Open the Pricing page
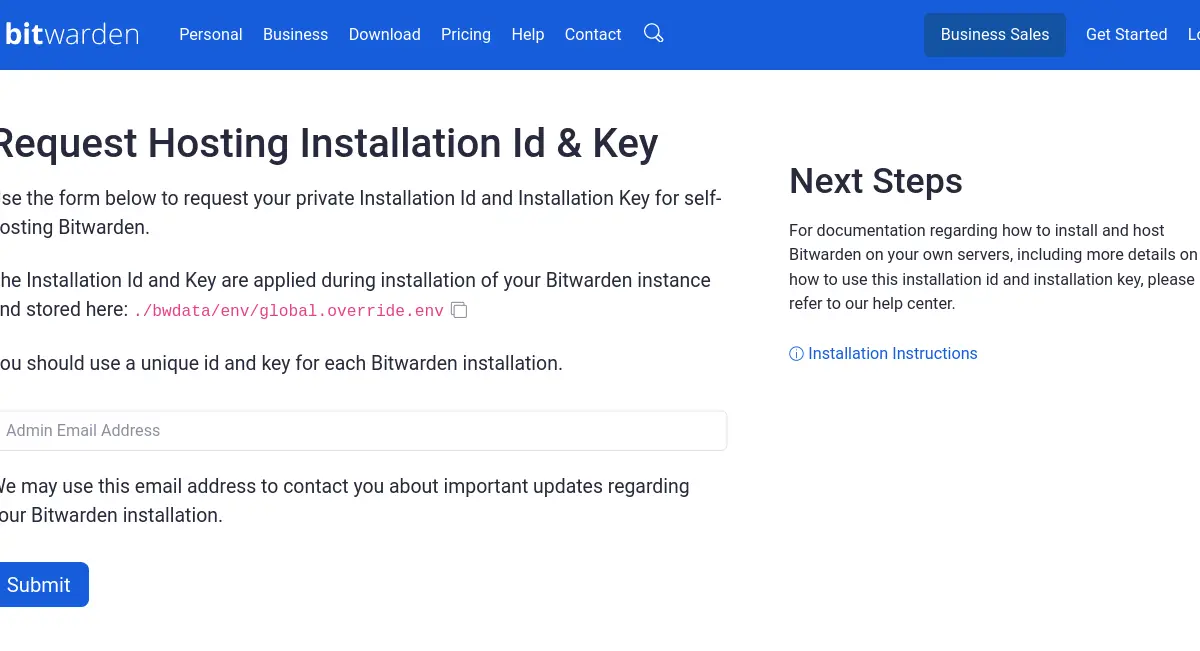Image resolution: width=1200 pixels, height=651 pixels. (466, 34)
